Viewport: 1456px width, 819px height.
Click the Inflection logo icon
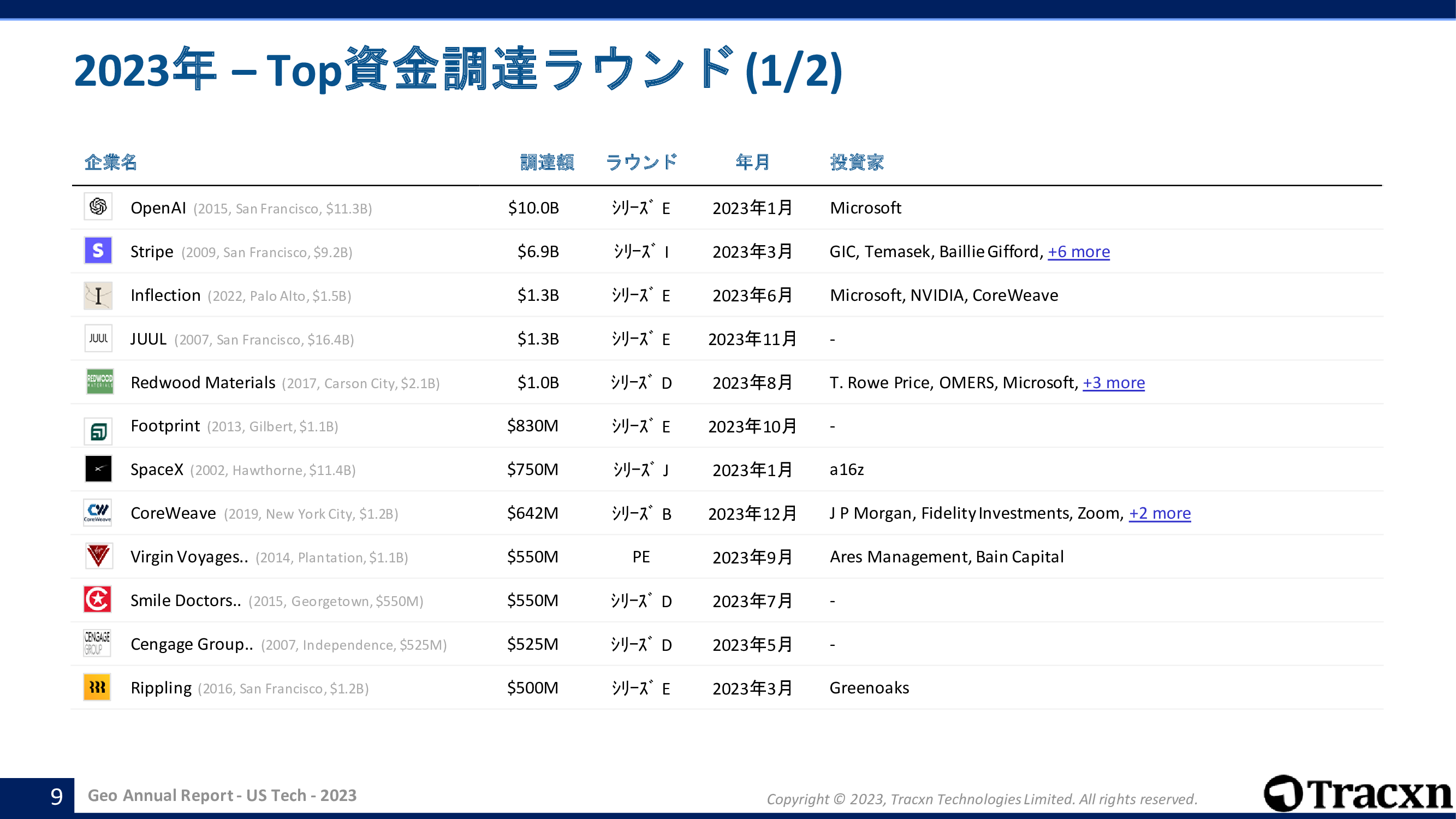point(98,295)
